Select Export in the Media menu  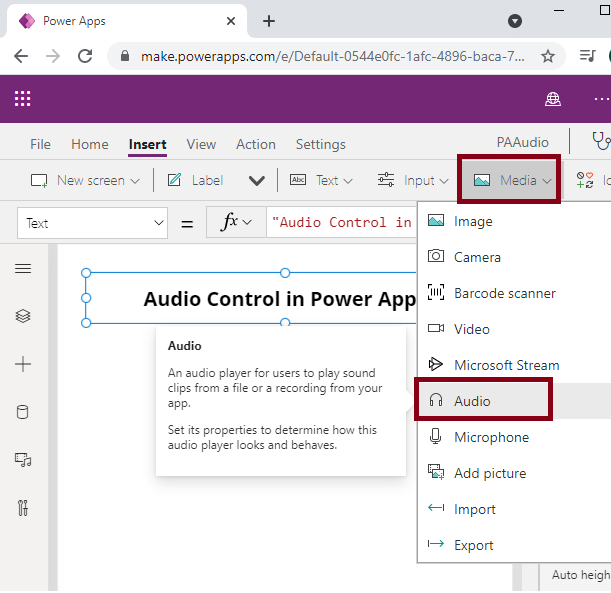click(x=514, y=545)
